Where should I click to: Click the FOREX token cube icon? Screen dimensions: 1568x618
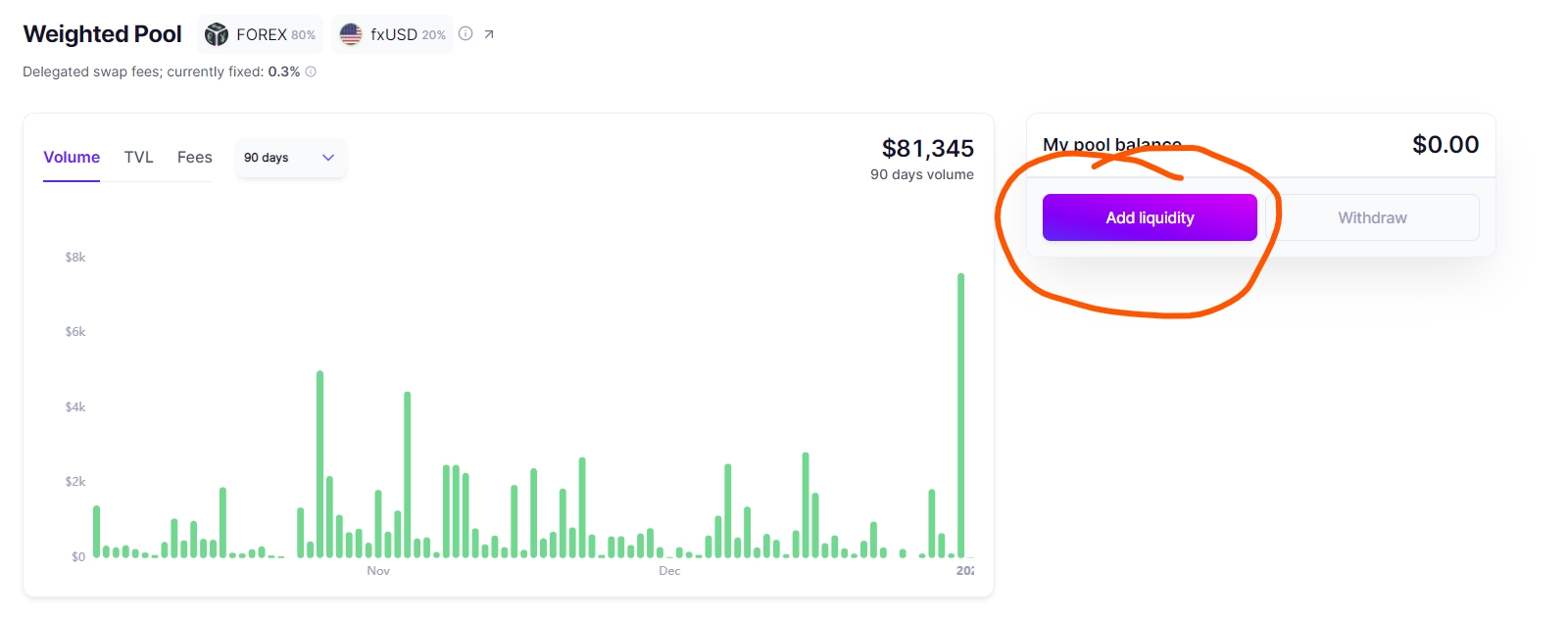pyautogui.click(x=217, y=35)
